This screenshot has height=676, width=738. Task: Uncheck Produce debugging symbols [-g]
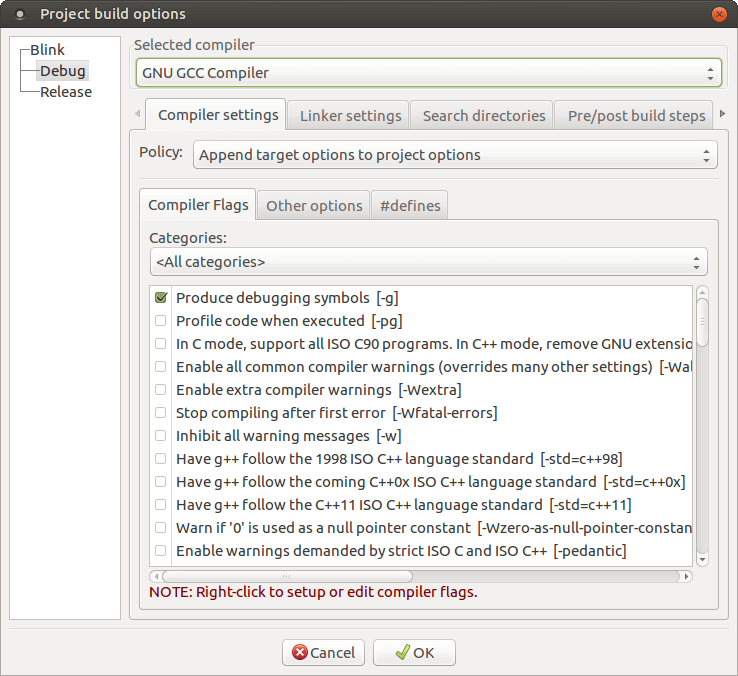click(x=161, y=298)
